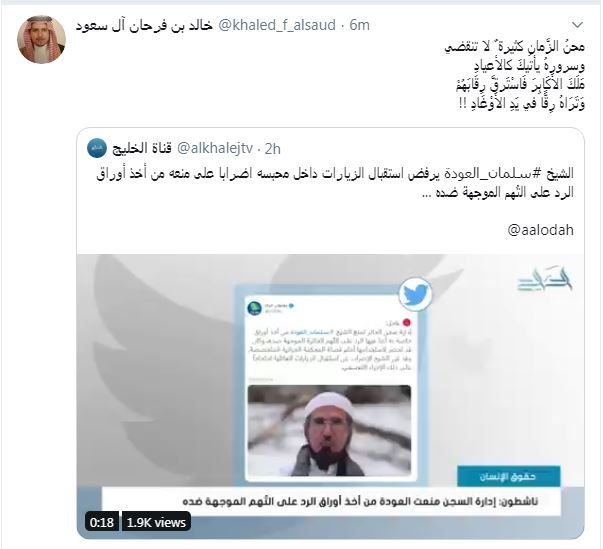Screen dimensions: 603x549
Task: Open the قناة الخليج display name
Action: click(142, 148)
